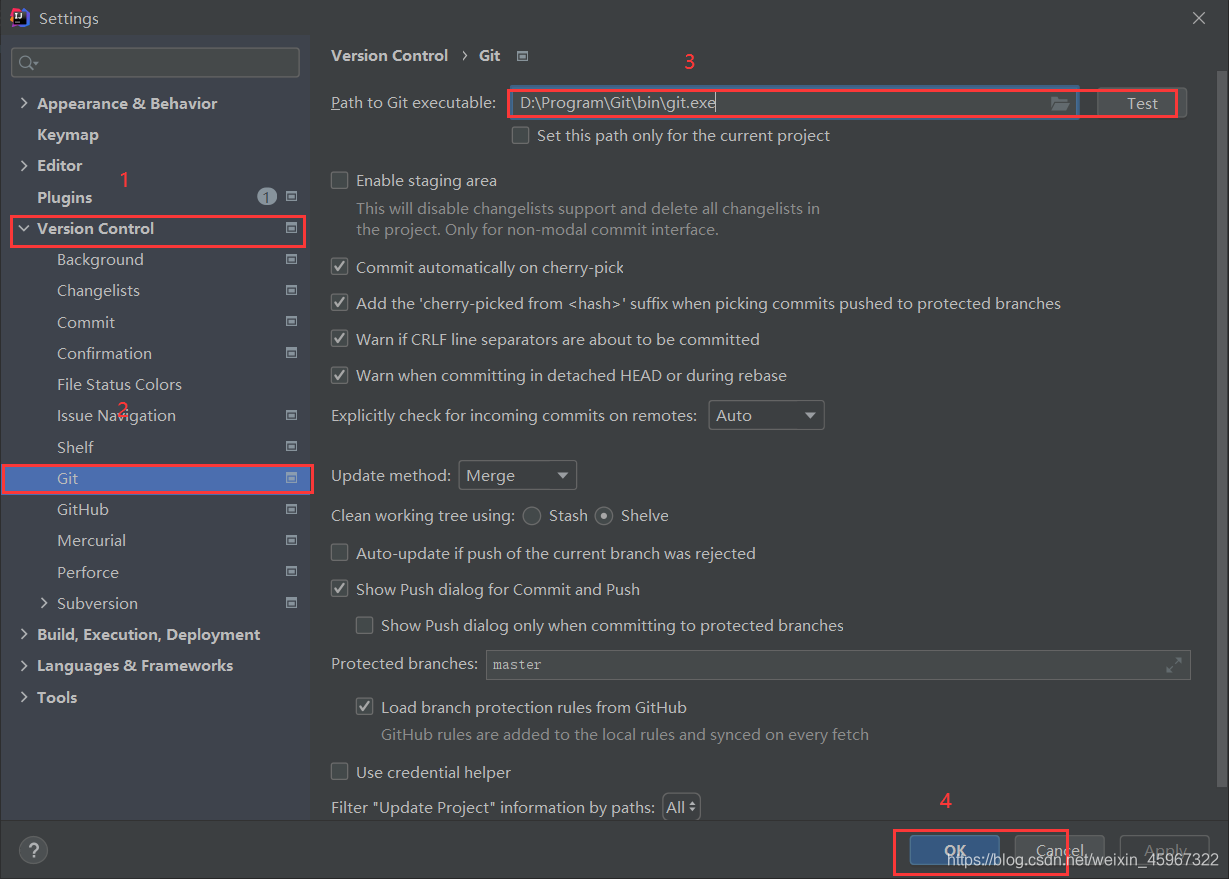The width and height of the screenshot is (1229, 879).
Task: Click project-level icon on Background row
Action: [x=292, y=259]
